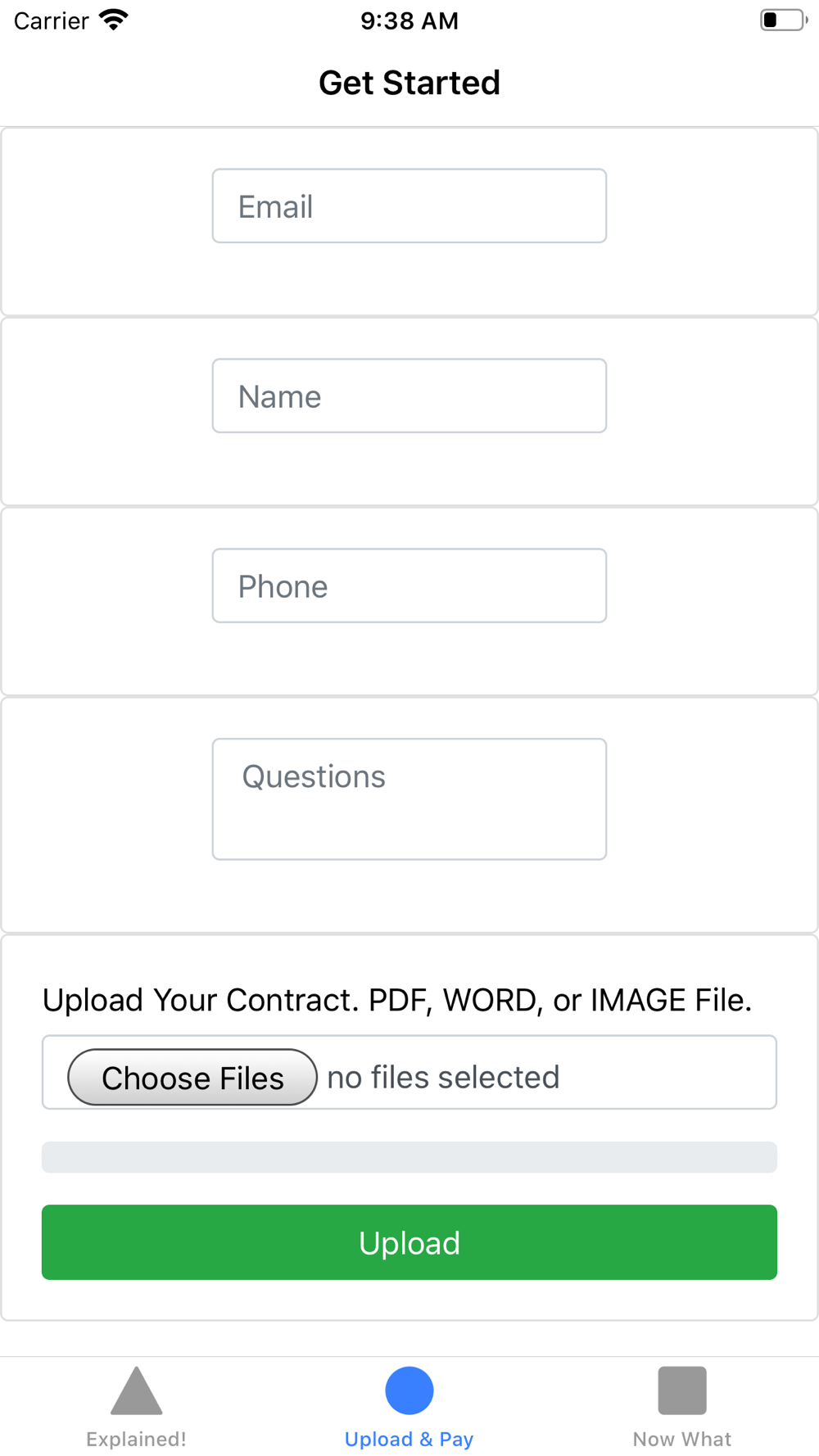Select the Now What tab label
The width and height of the screenshot is (819, 1456).
point(682,1439)
